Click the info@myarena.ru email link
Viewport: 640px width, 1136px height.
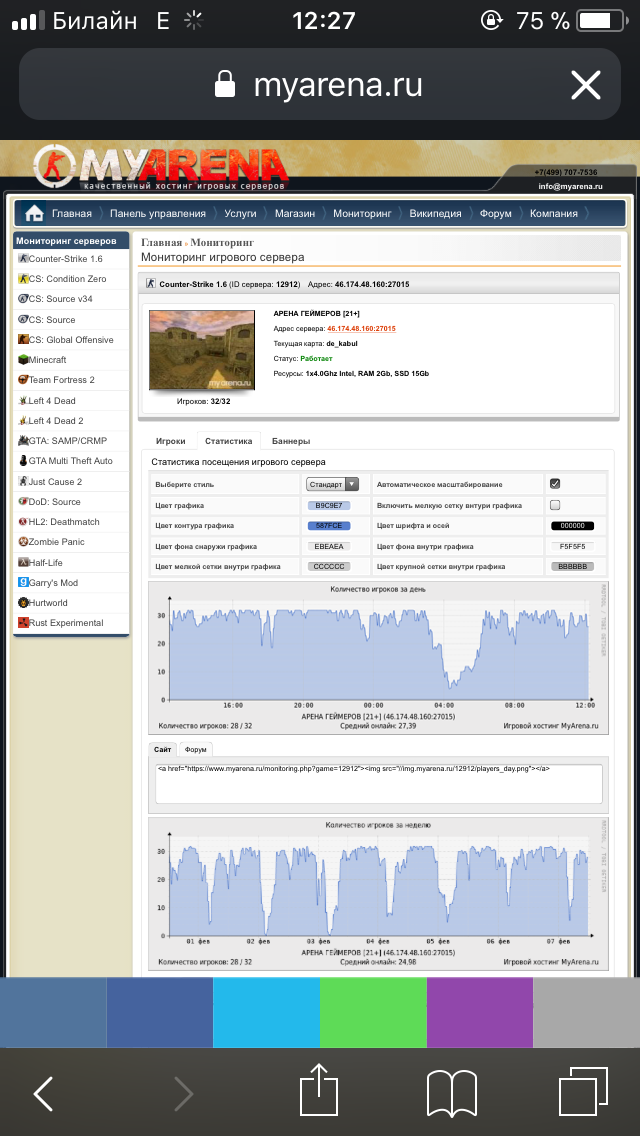tap(570, 187)
